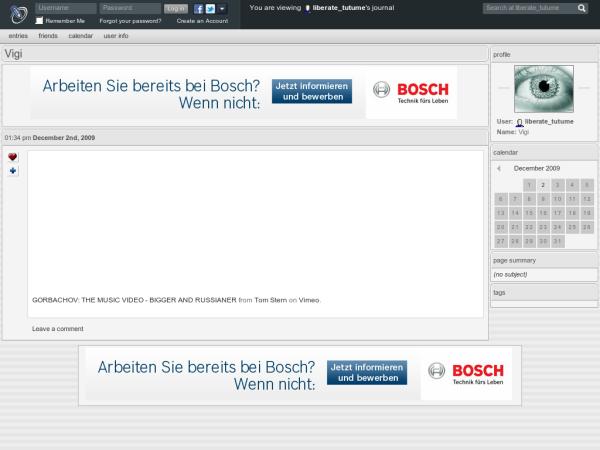600x450 pixels.
Task: Open the entries menu item
Action: [x=18, y=36]
